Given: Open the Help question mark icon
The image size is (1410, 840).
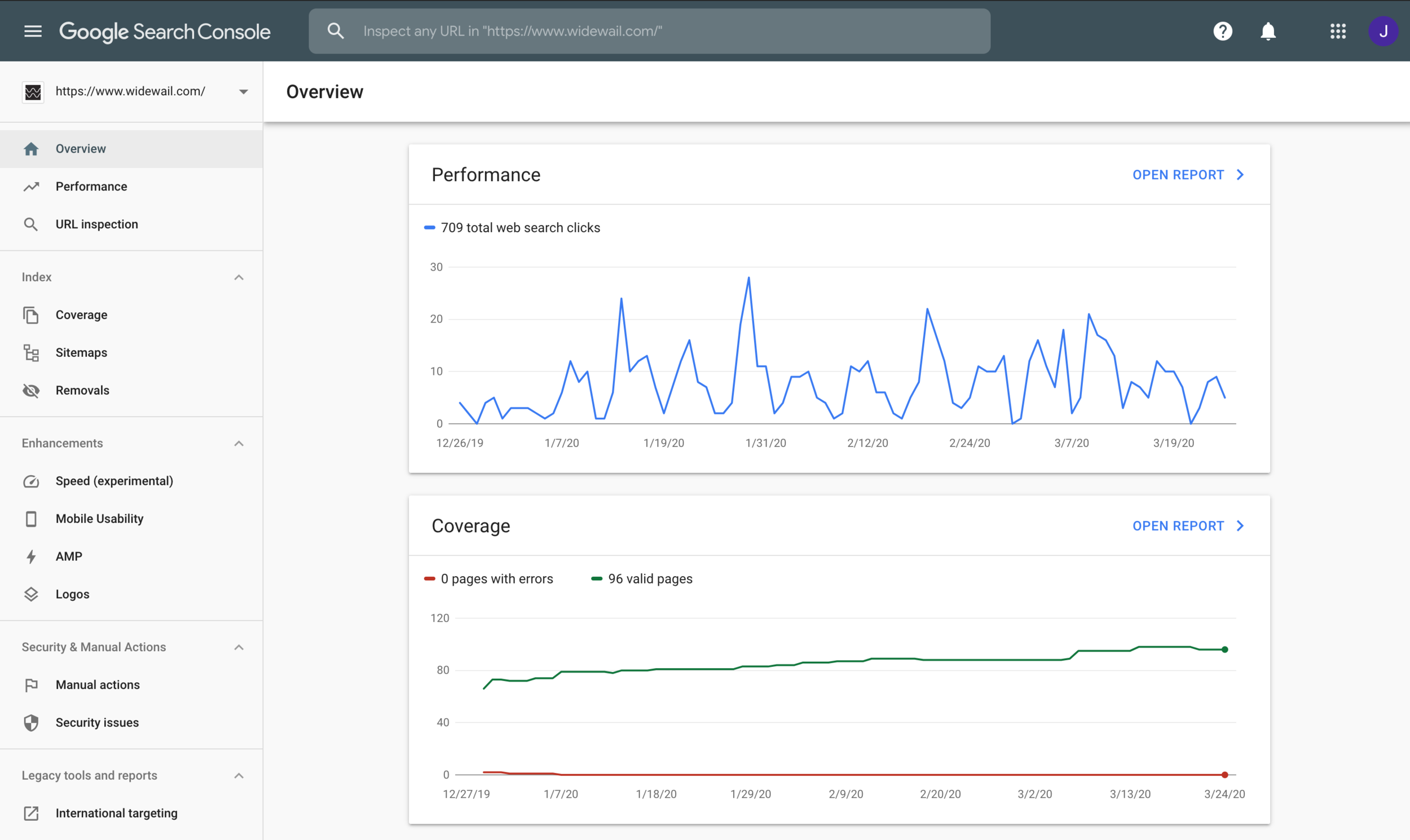Looking at the screenshot, I should [1223, 31].
